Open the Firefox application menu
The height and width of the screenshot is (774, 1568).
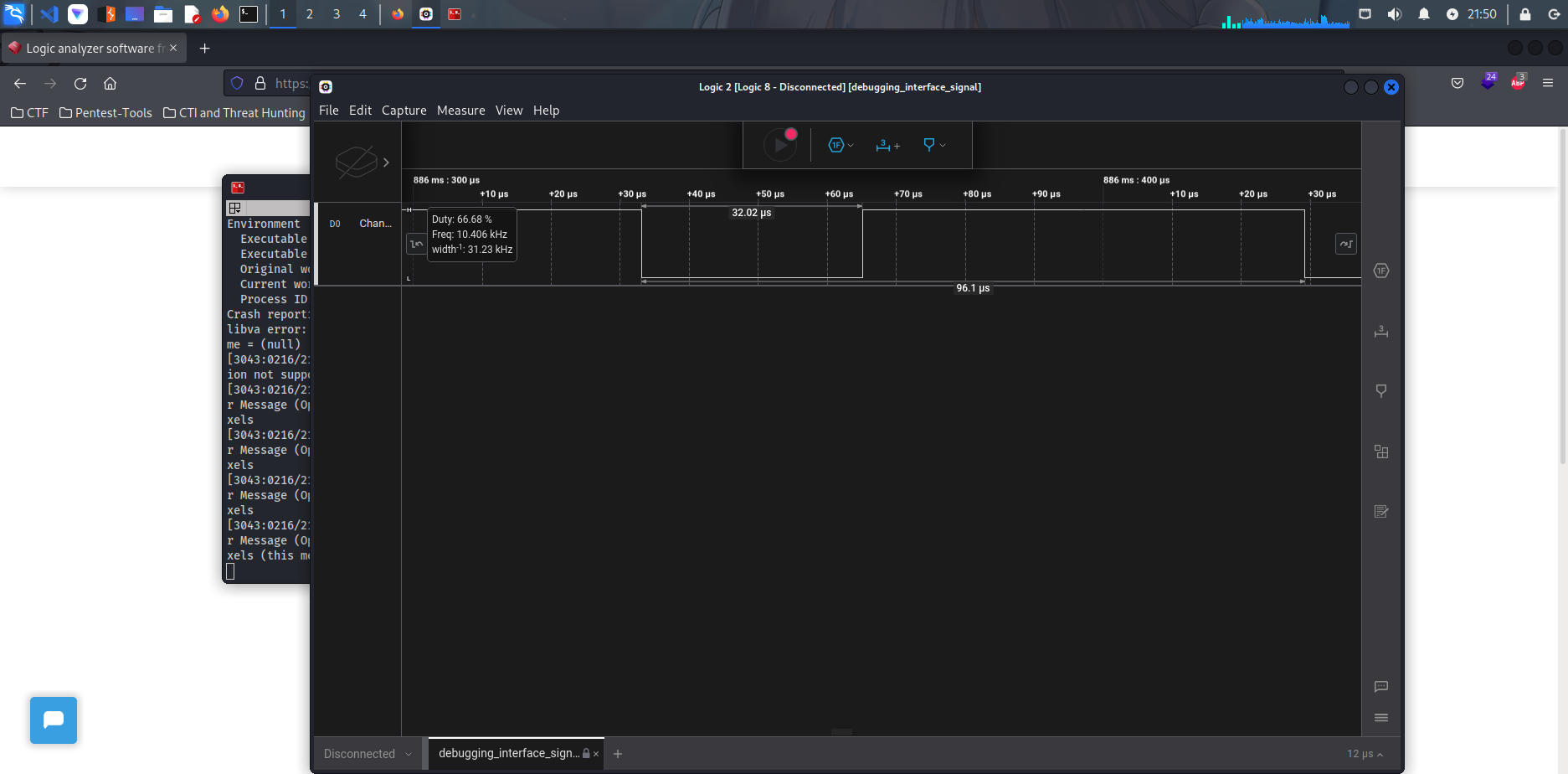[x=1548, y=83]
